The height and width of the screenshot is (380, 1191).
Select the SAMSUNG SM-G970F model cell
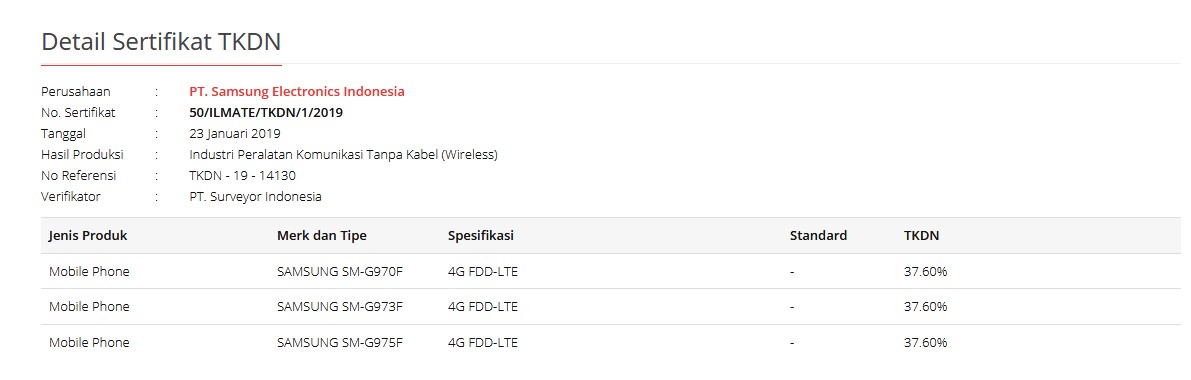click(340, 271)
